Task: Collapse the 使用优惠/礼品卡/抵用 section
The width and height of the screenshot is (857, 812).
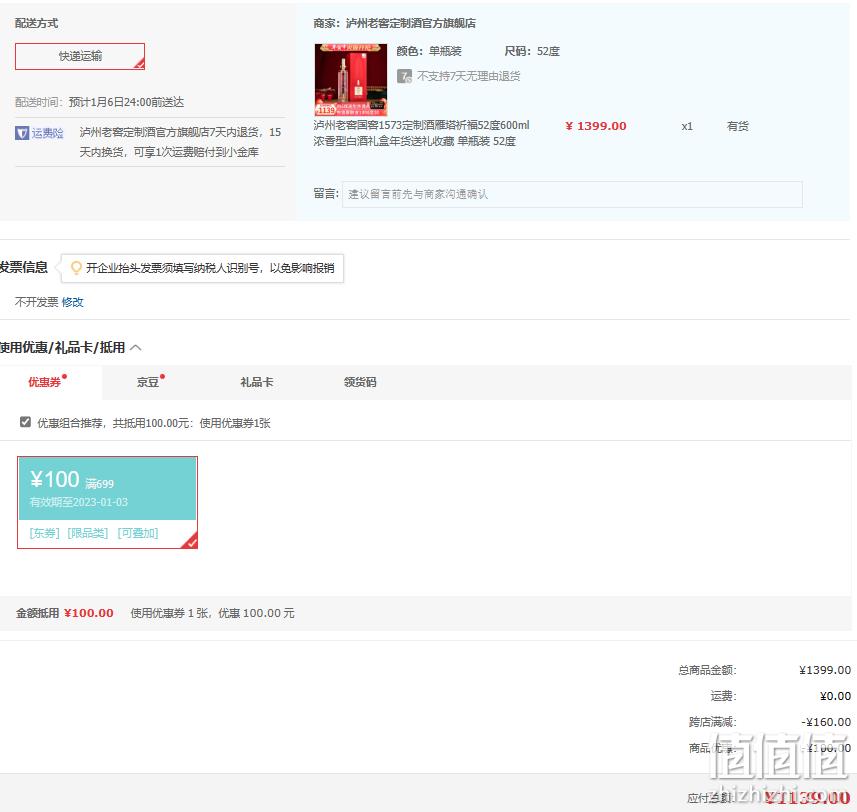Action: point(136,348)
